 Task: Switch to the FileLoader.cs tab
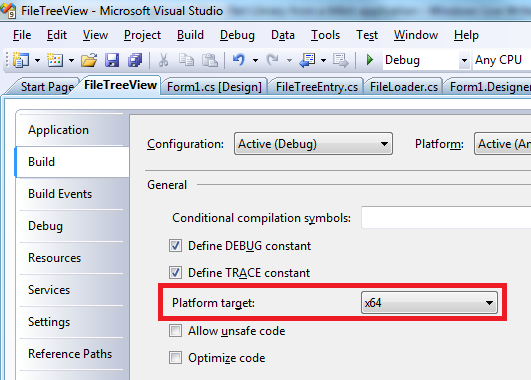pyautogui.click(x=404, y=87)
